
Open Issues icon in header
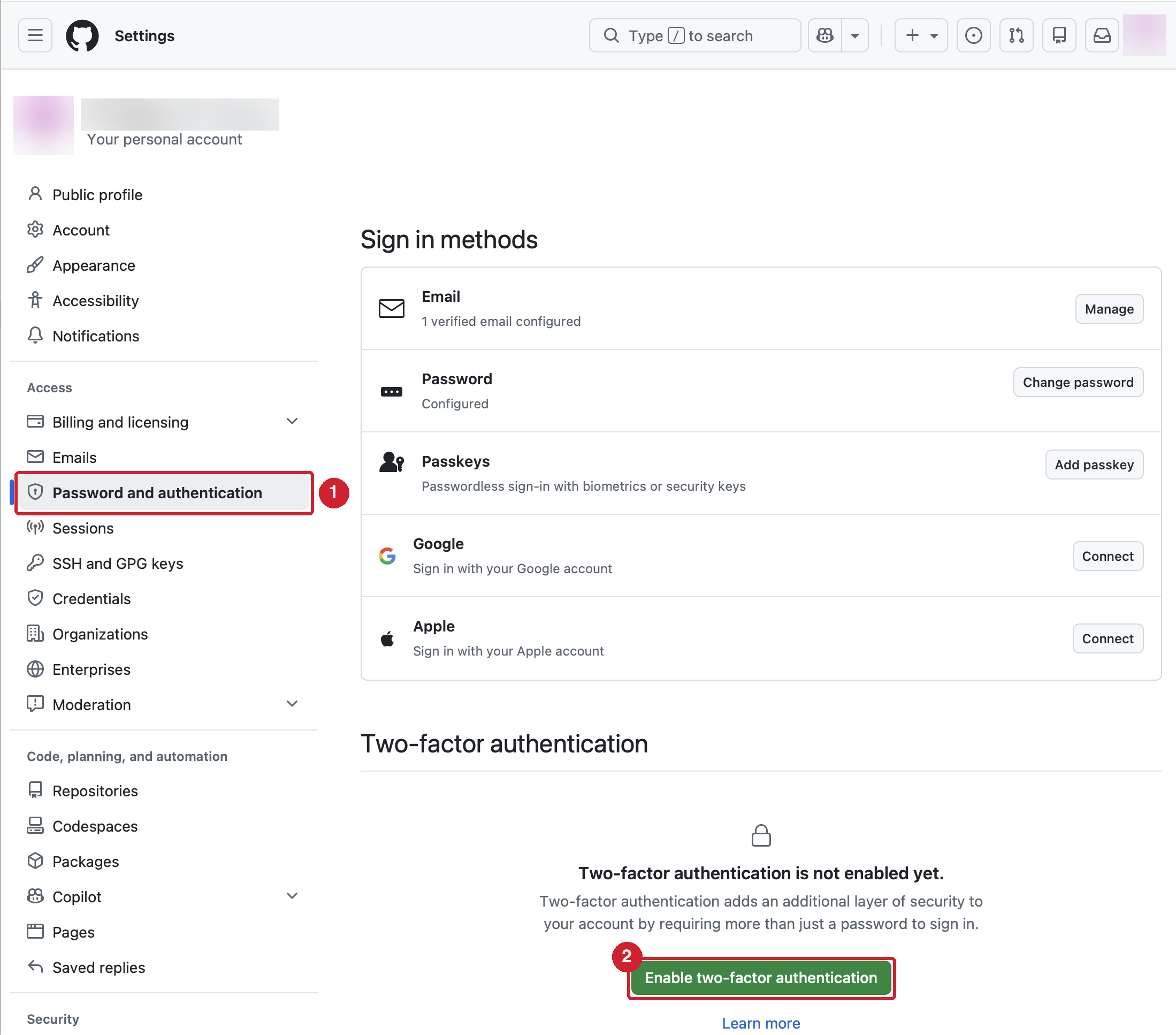(x=973, y=36)
